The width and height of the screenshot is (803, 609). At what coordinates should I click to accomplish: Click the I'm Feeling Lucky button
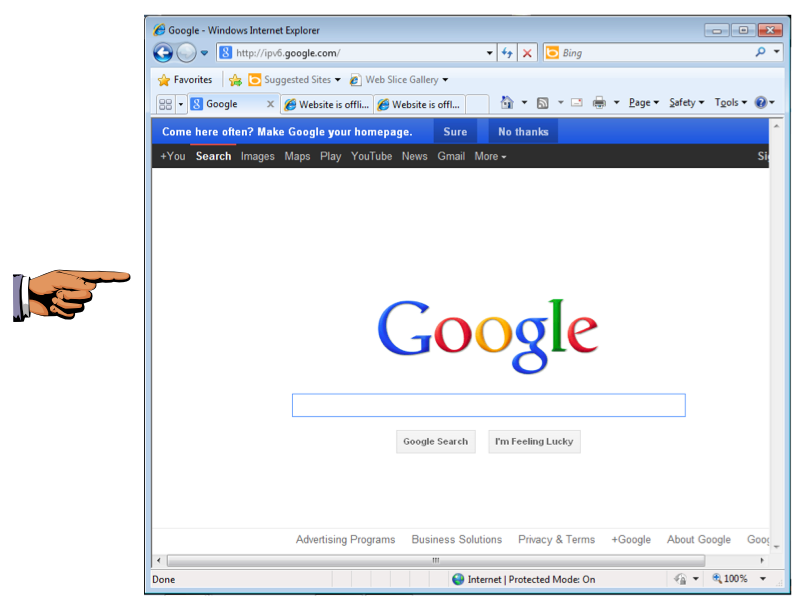[534, 442]
